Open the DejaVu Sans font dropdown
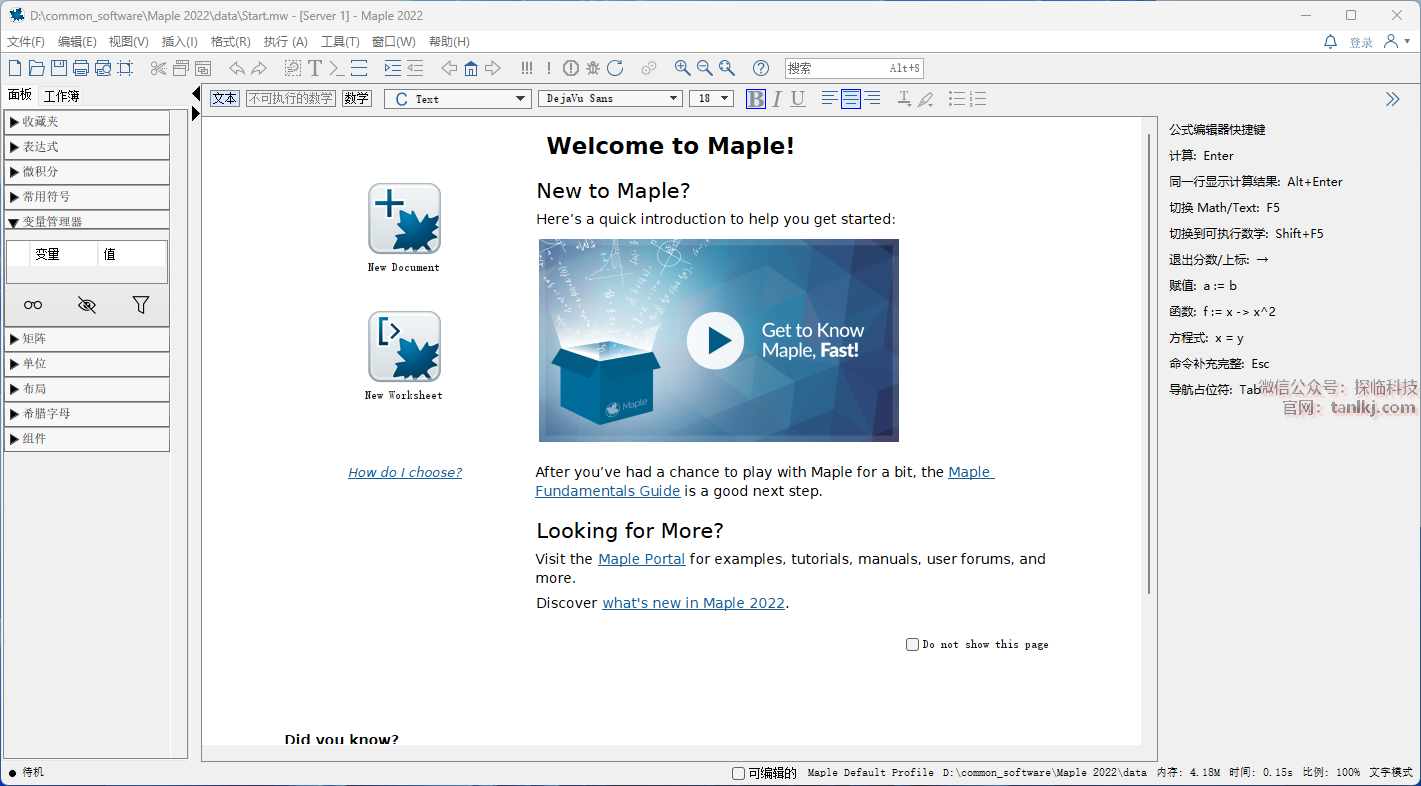The image size is (1421, 786). [610, 98]
